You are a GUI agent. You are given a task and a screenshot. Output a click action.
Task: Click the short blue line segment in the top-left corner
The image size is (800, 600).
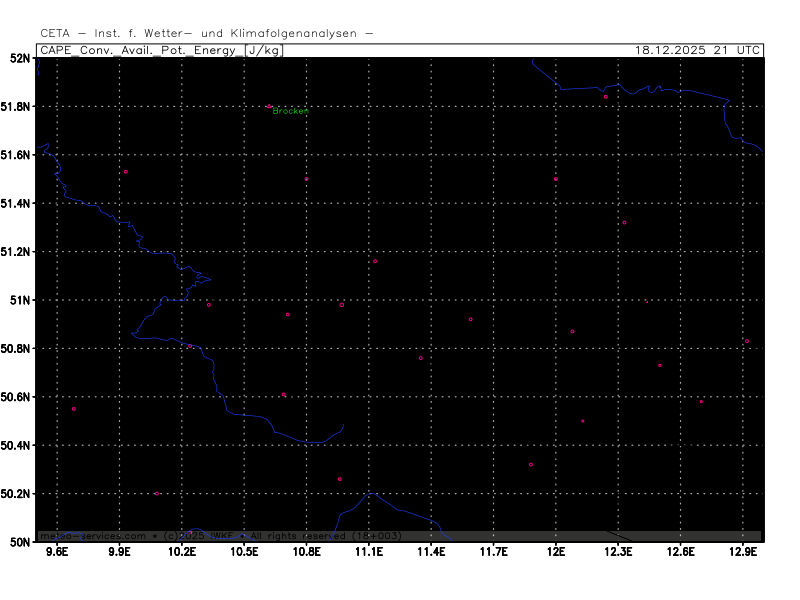38,67
